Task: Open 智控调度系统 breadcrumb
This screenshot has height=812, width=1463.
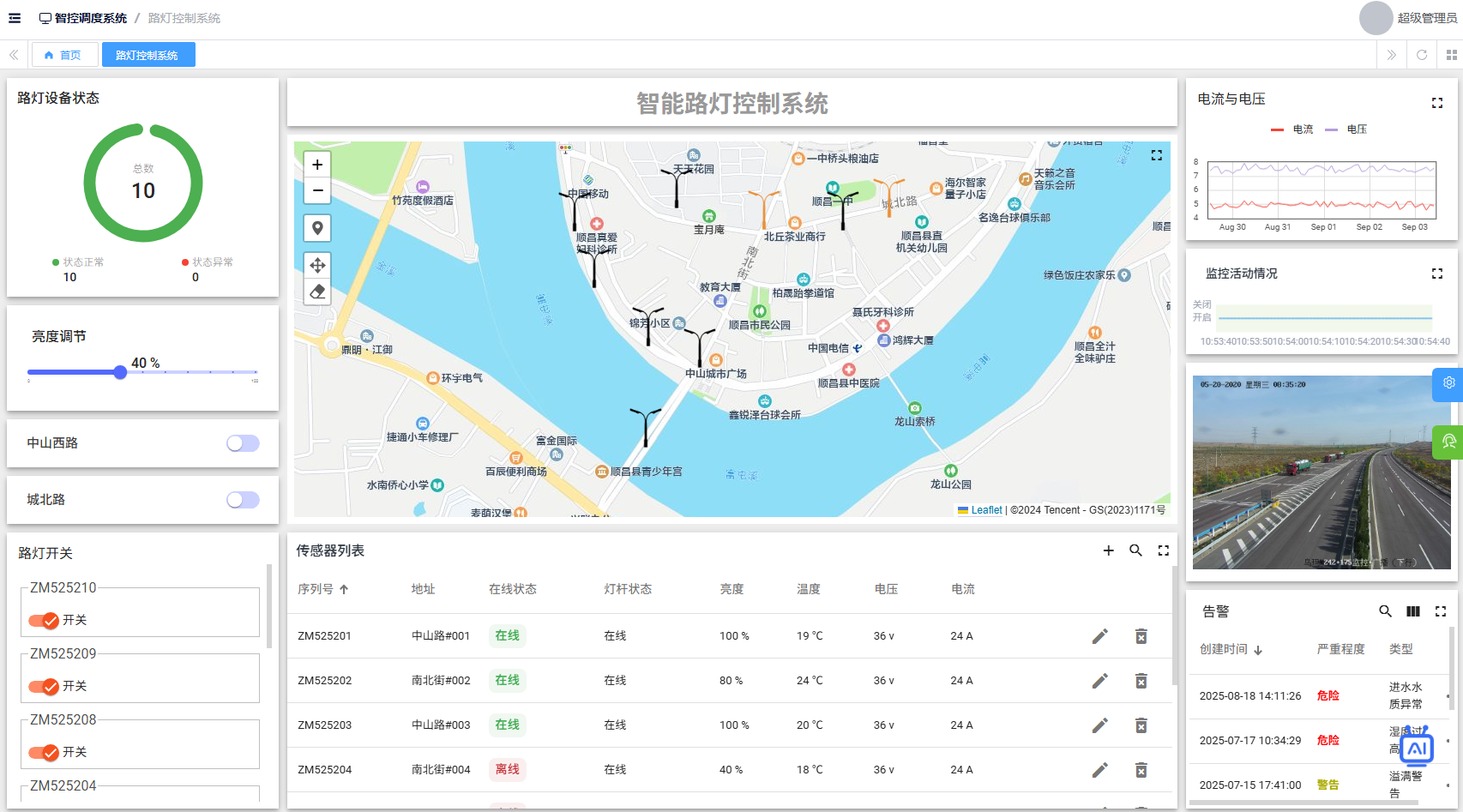Action: point(83,18)
